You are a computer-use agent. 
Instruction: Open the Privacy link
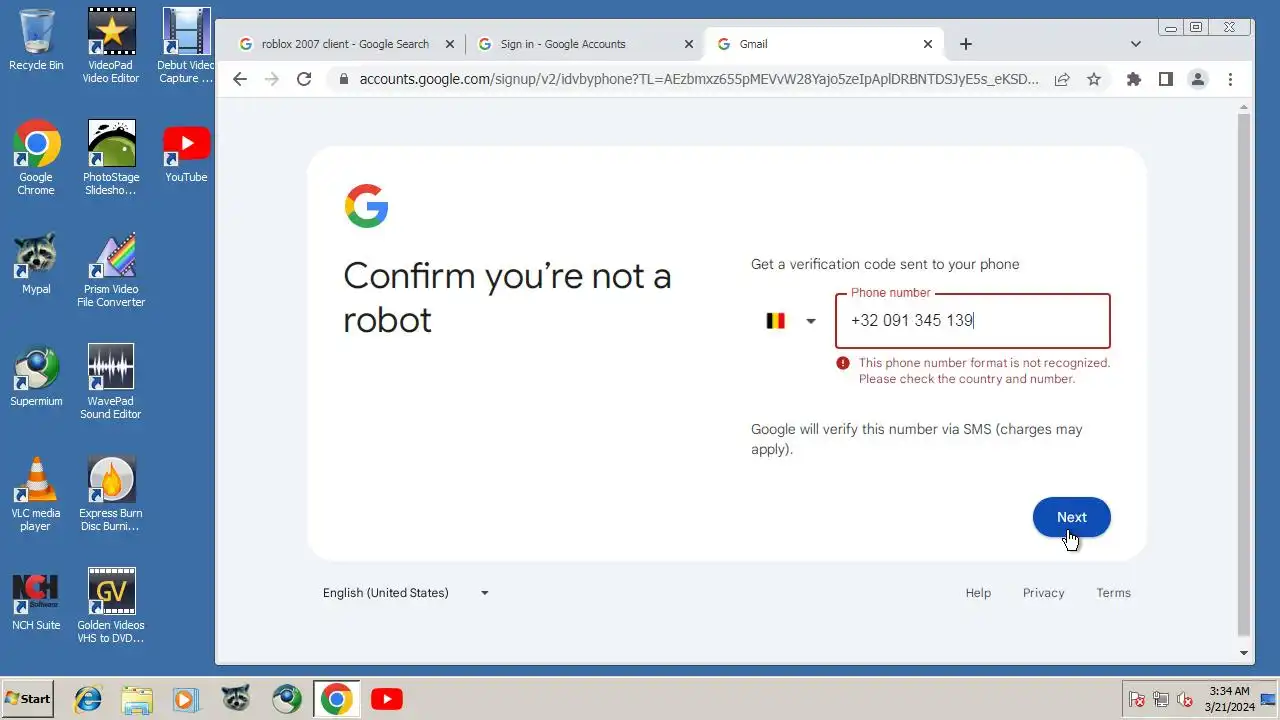[1043, 593]
